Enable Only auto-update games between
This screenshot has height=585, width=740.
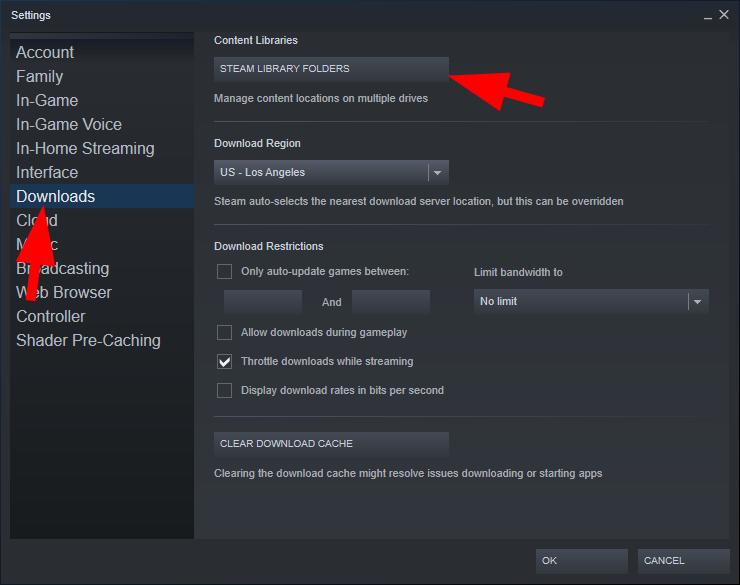[x=225, y=272]
